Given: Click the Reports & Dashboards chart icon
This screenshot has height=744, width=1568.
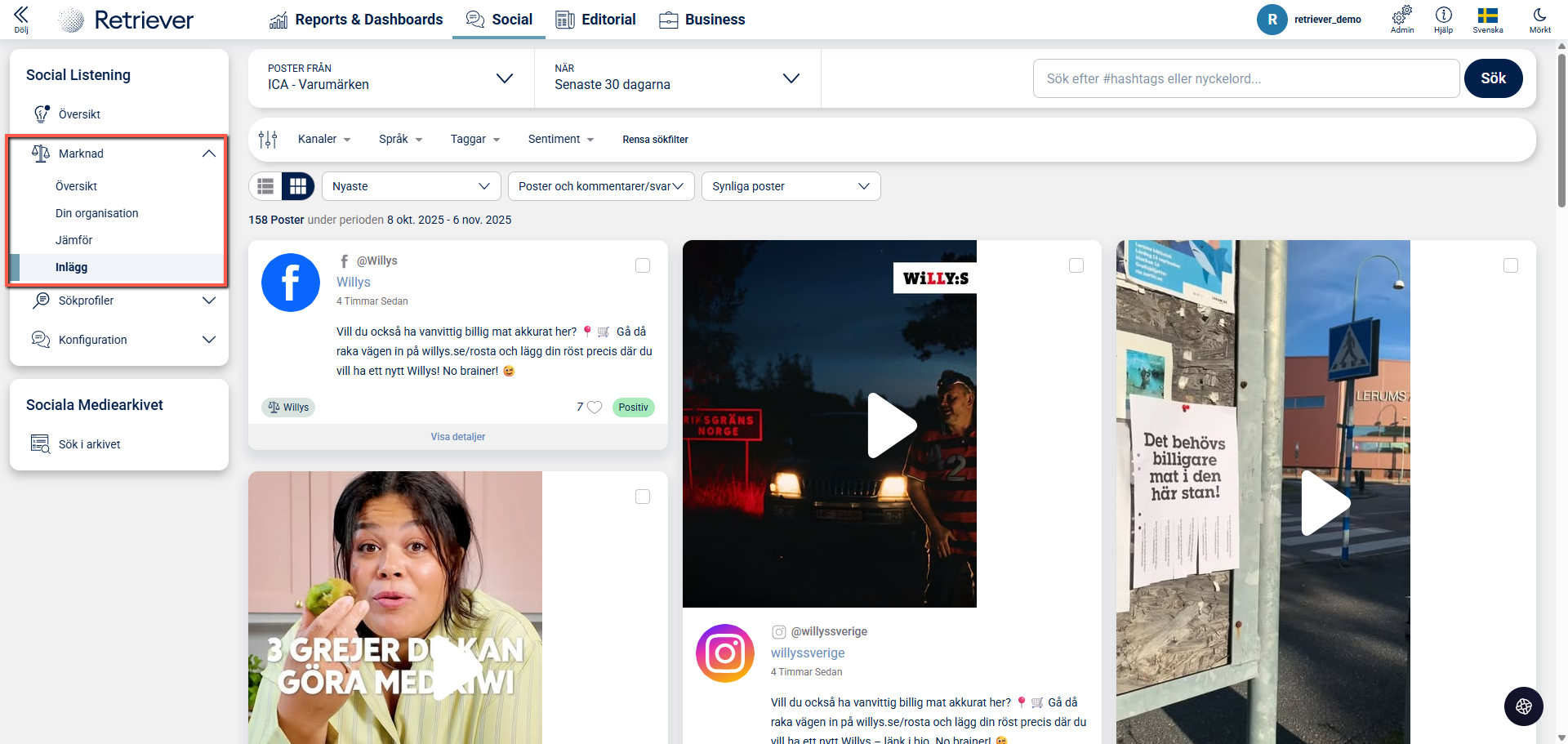Looking at the screenshot, I should 278,20.
